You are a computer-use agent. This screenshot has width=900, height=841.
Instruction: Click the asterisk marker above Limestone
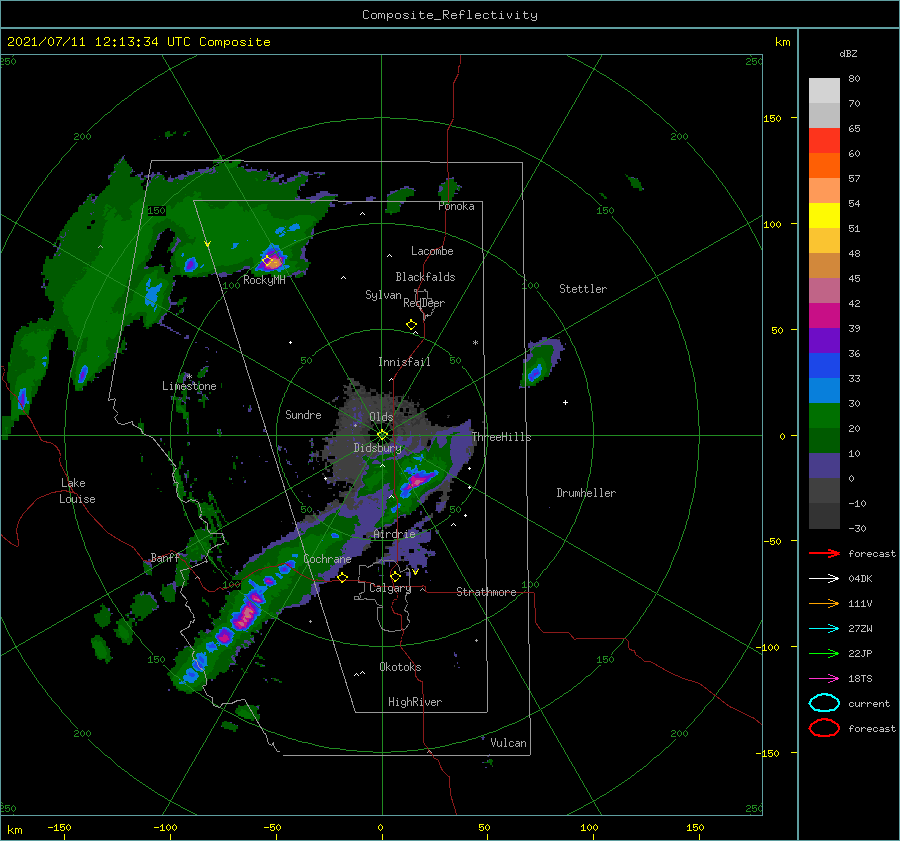pyautogui.click(x=189, y=377)
